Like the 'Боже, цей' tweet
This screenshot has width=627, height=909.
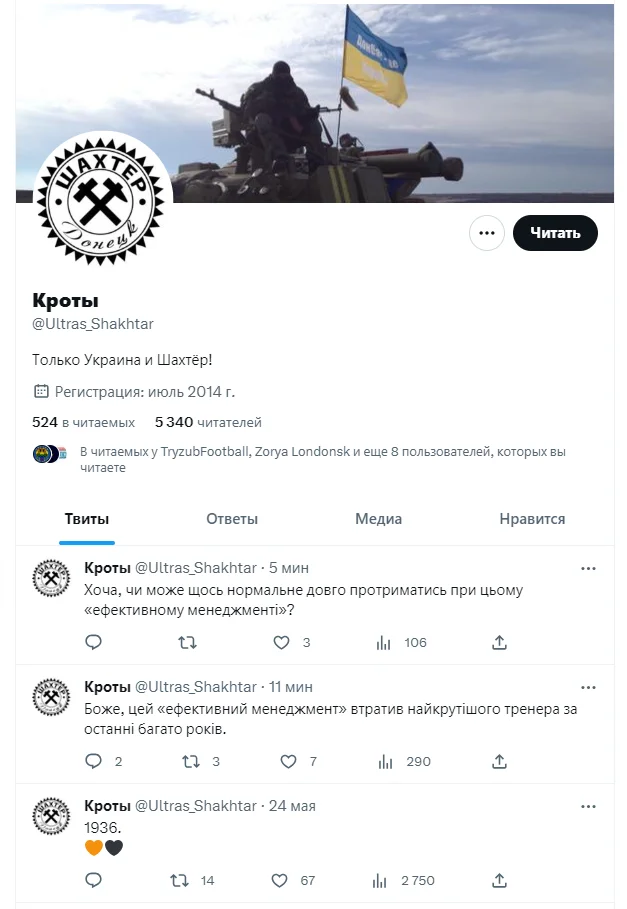coord(289,762)
